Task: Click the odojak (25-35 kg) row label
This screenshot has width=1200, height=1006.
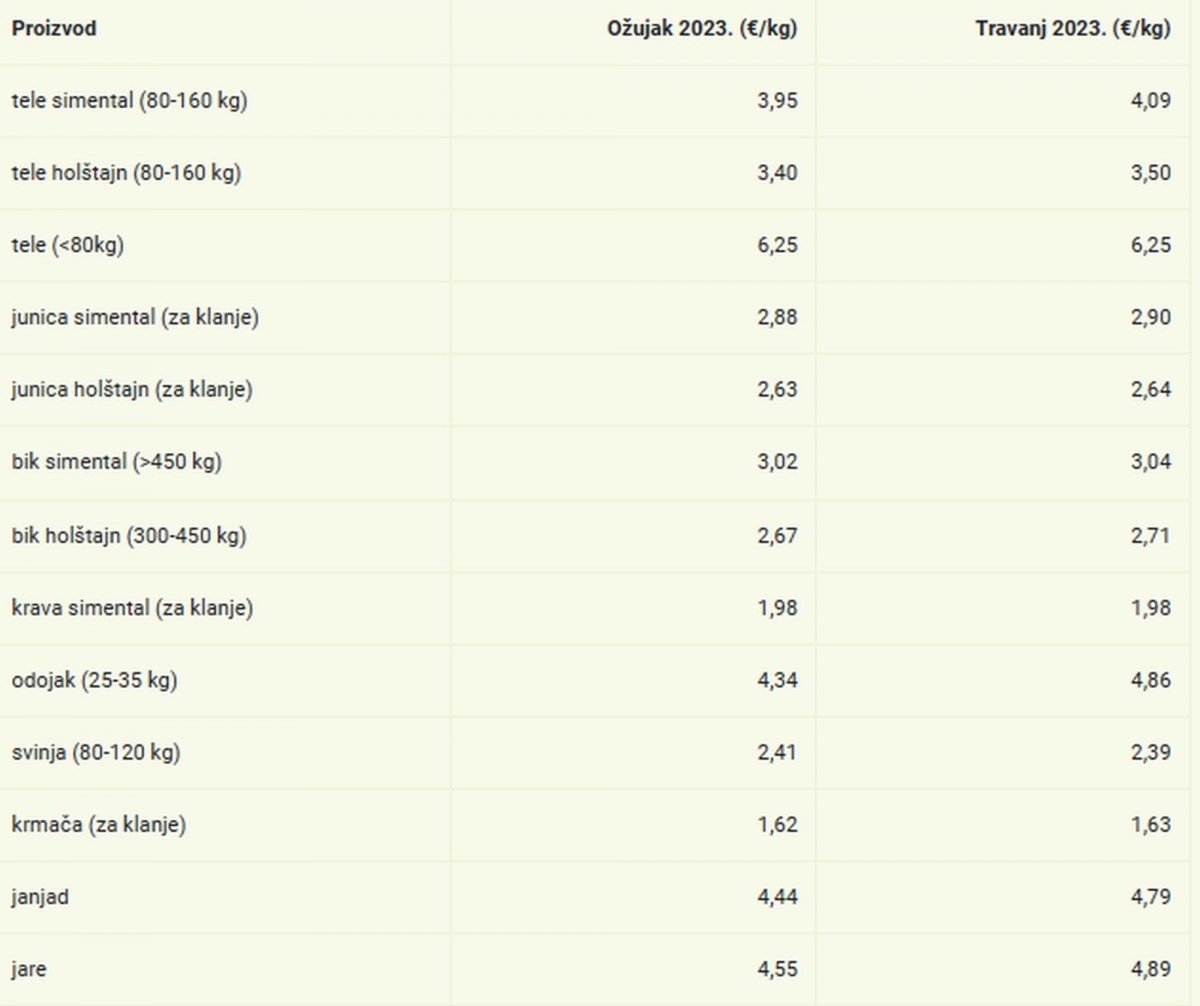Action: [x=95, y=680]
